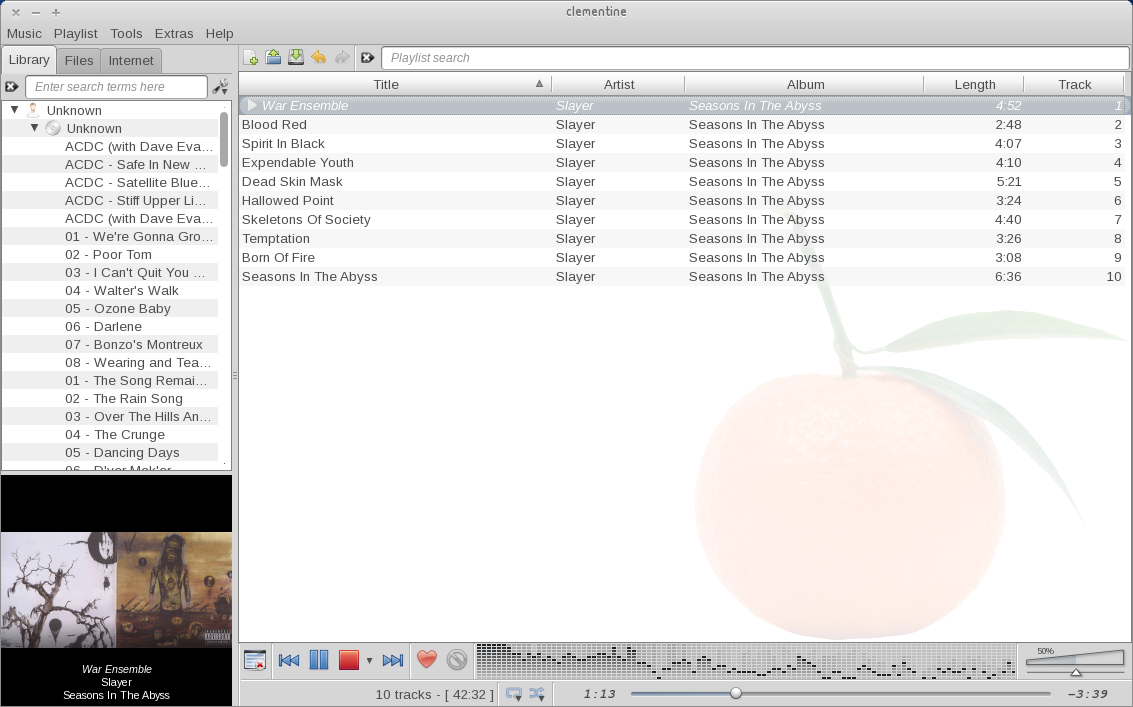Click the save playlist icon
1133x707 pixels.
296,58
